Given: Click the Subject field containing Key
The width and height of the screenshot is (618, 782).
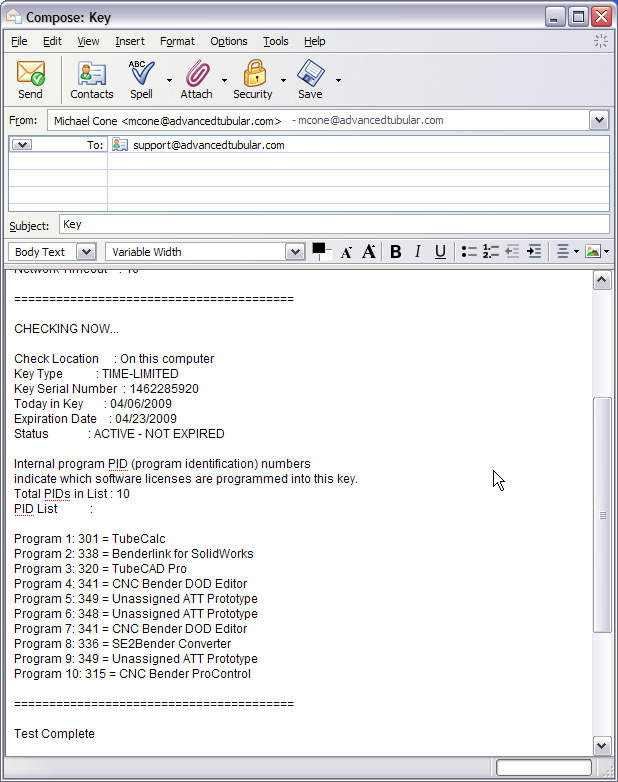Looking at the screenshot, I should click(x=334, y=224).
